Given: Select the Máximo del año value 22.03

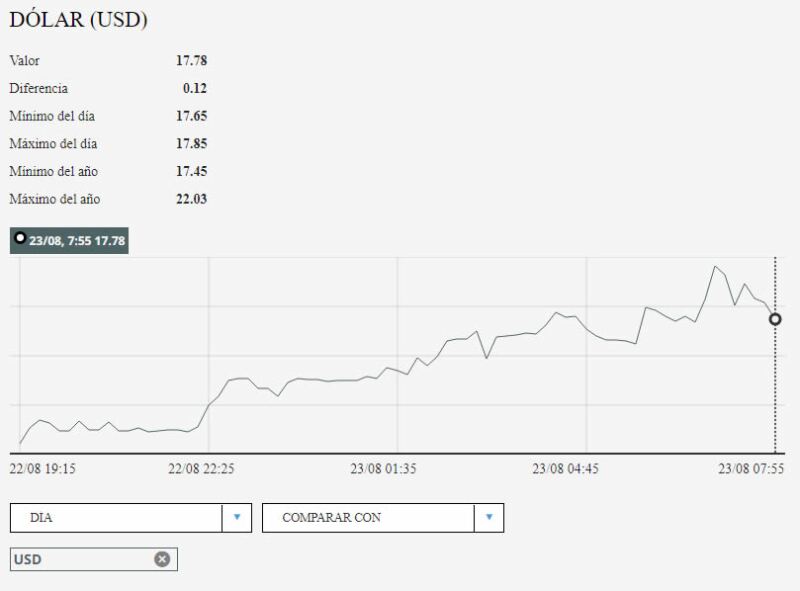Looking at the screenshot, I should point(191,199).
